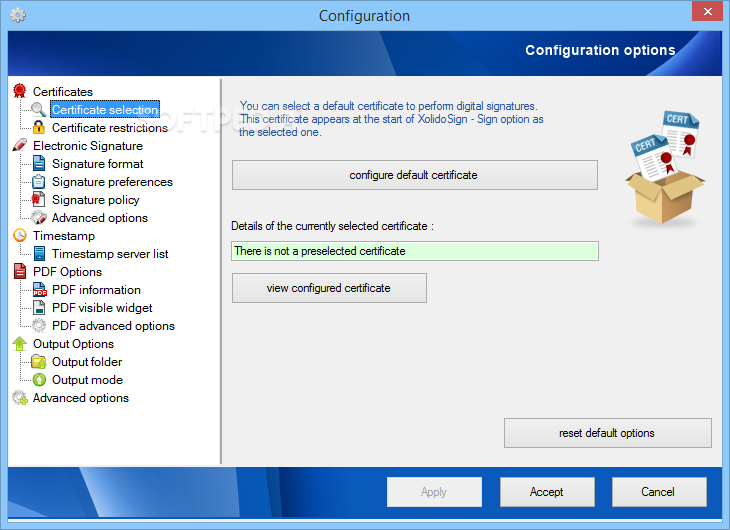Image resolution: width=730 pixels, height=530 pixels.
Task: Click the Apply button
Action: (434, 491)
